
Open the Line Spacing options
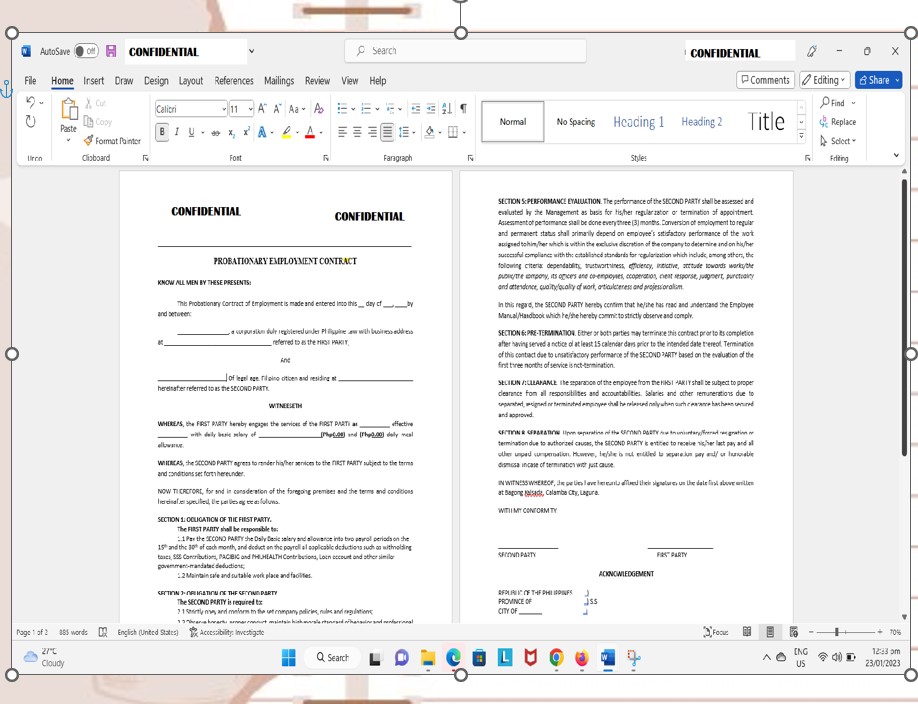[406, 132]
